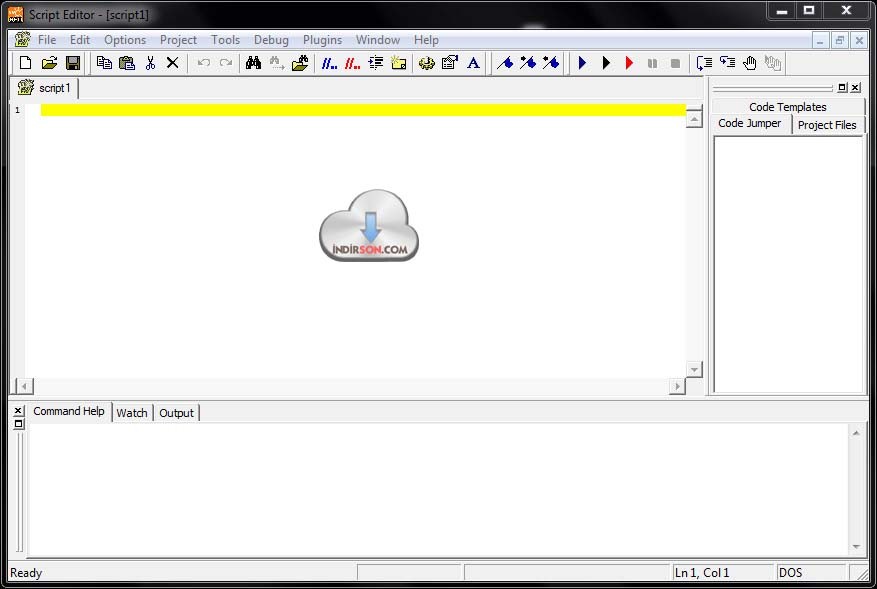Open the File menu
The width and height of the screenshot is (877, 589).
coord(47,40)
